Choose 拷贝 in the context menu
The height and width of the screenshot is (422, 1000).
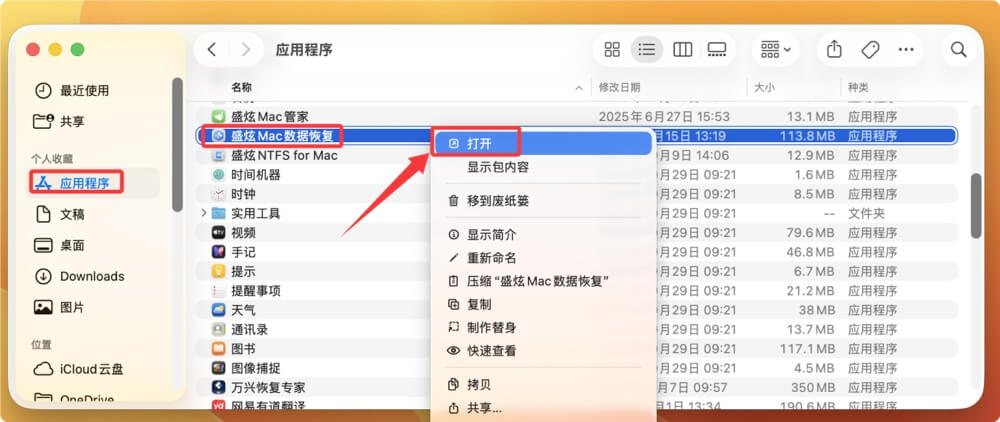coord(541,384)
